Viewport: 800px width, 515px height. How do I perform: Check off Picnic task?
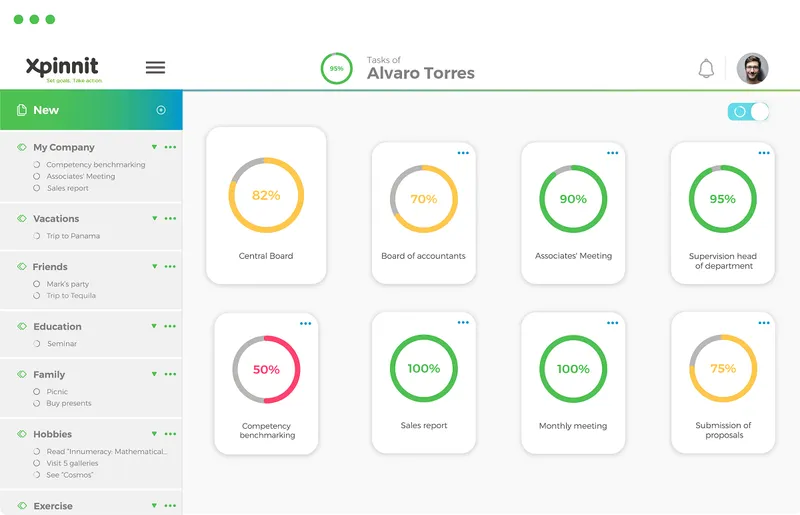[x=36, y=391]
